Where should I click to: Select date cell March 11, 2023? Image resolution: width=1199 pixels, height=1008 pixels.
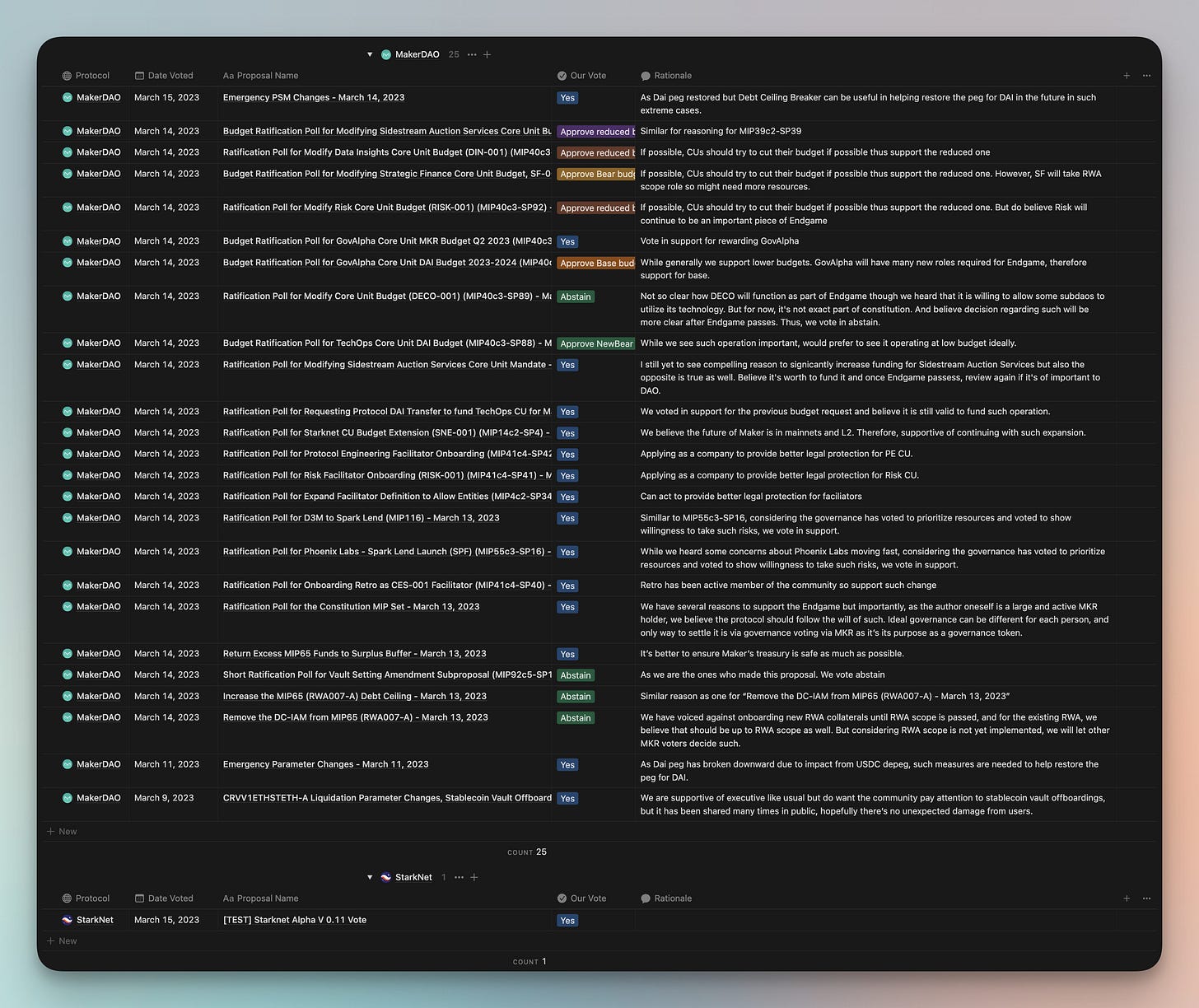(166, 764)
